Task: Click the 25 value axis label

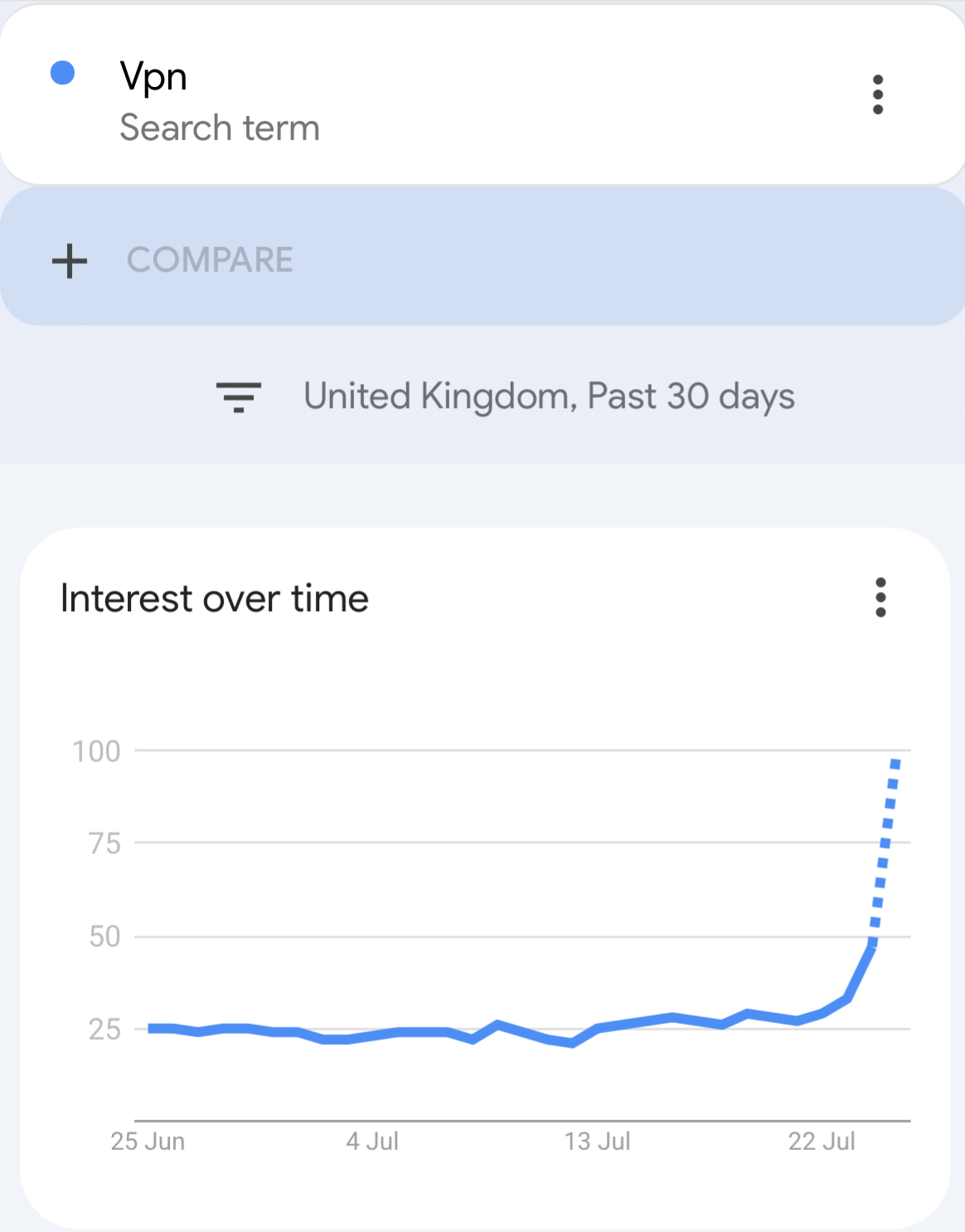Action: pos(104,1030)
